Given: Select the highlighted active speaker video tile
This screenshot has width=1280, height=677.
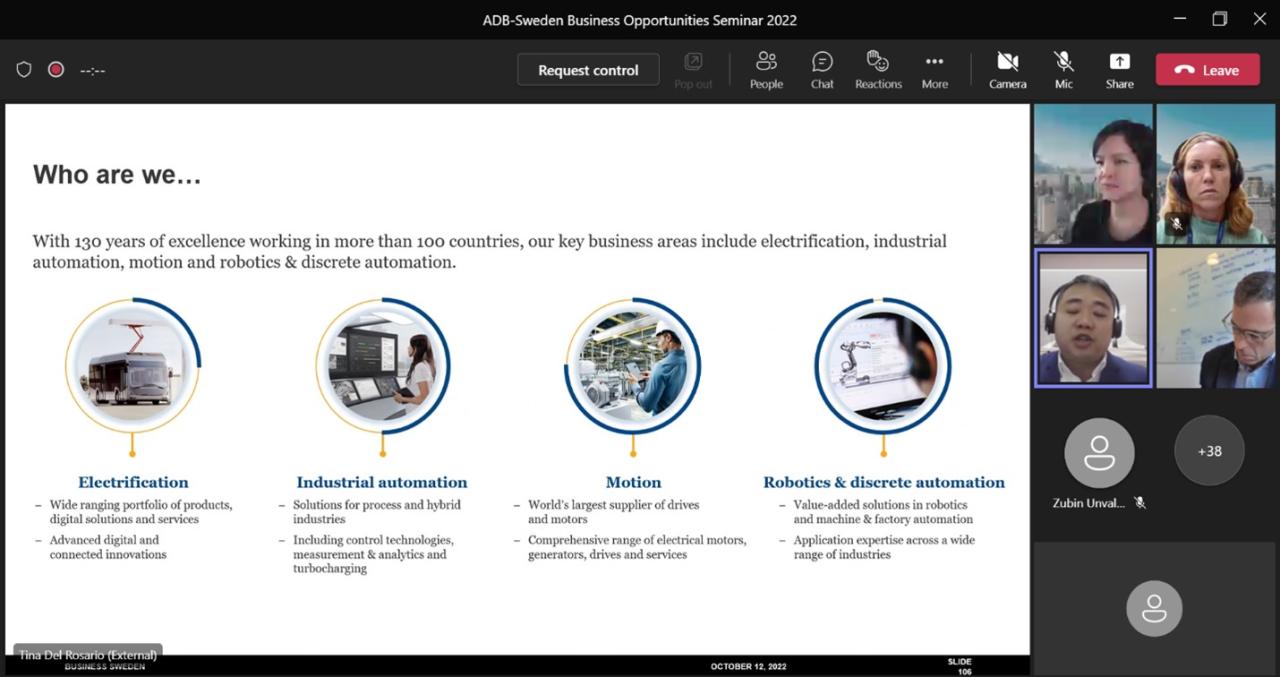Looking at the screenshot, I should [1092, 318].
